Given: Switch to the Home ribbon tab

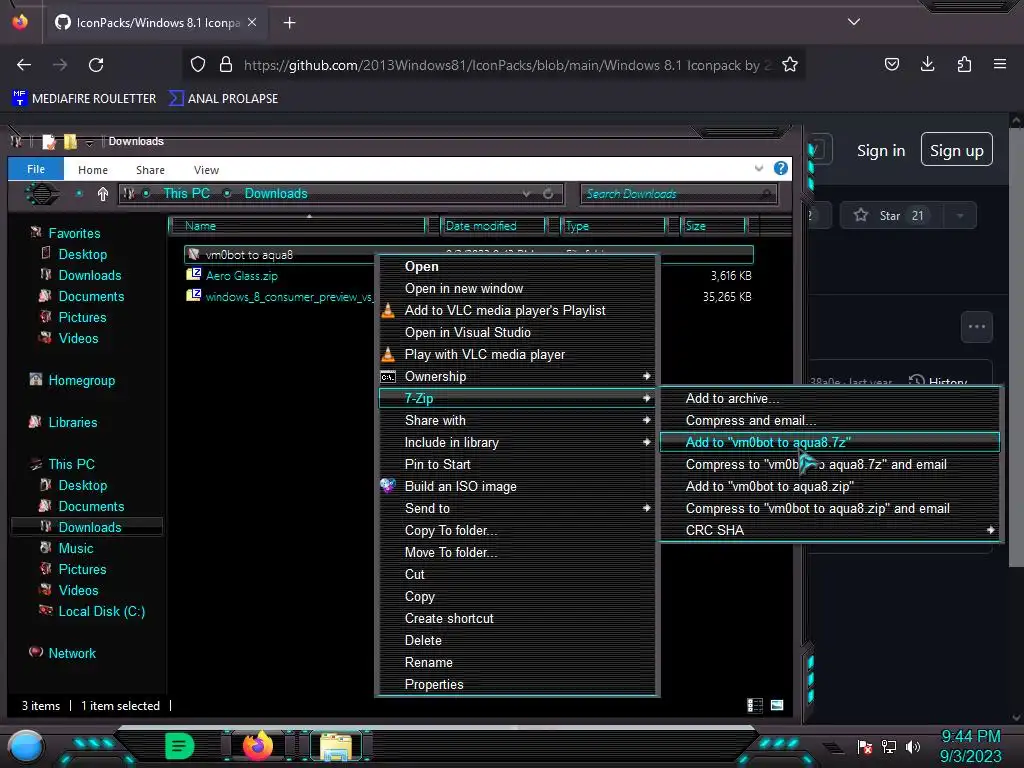Looking at the screenshot, I should pyautogui.click(x=93, y=170).
